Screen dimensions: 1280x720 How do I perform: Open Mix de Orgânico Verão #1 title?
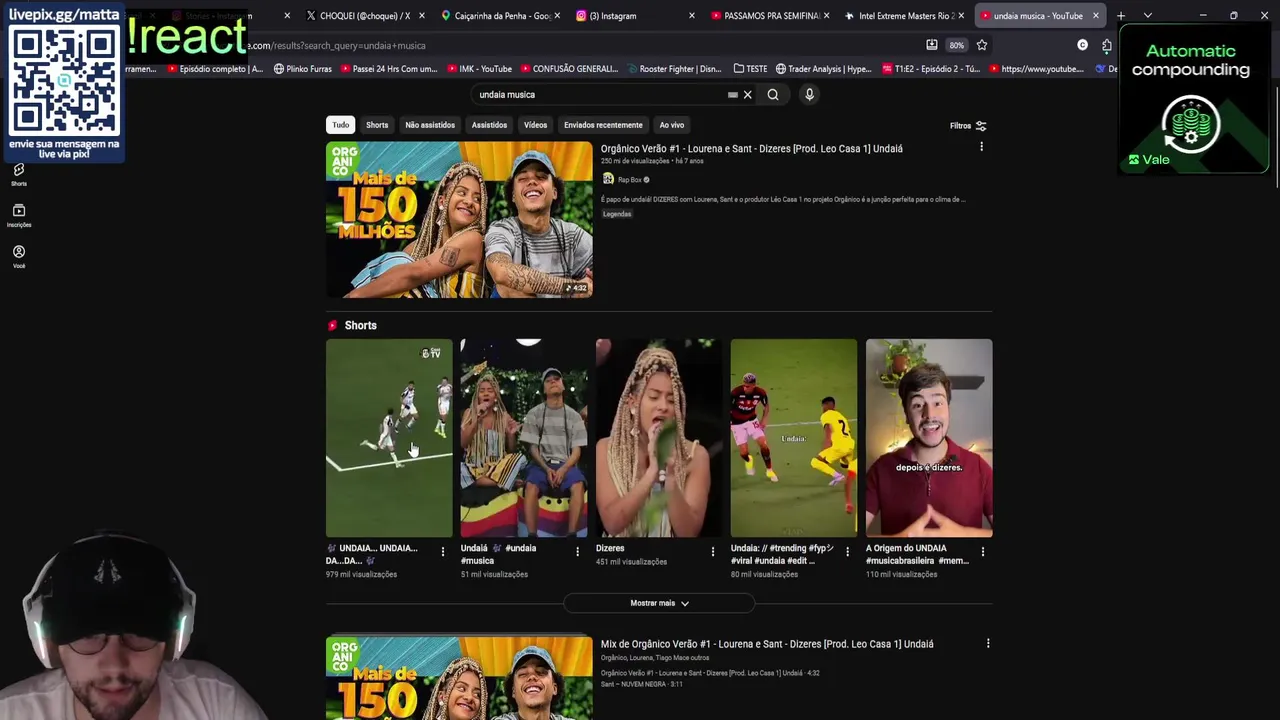pos(767,644)
